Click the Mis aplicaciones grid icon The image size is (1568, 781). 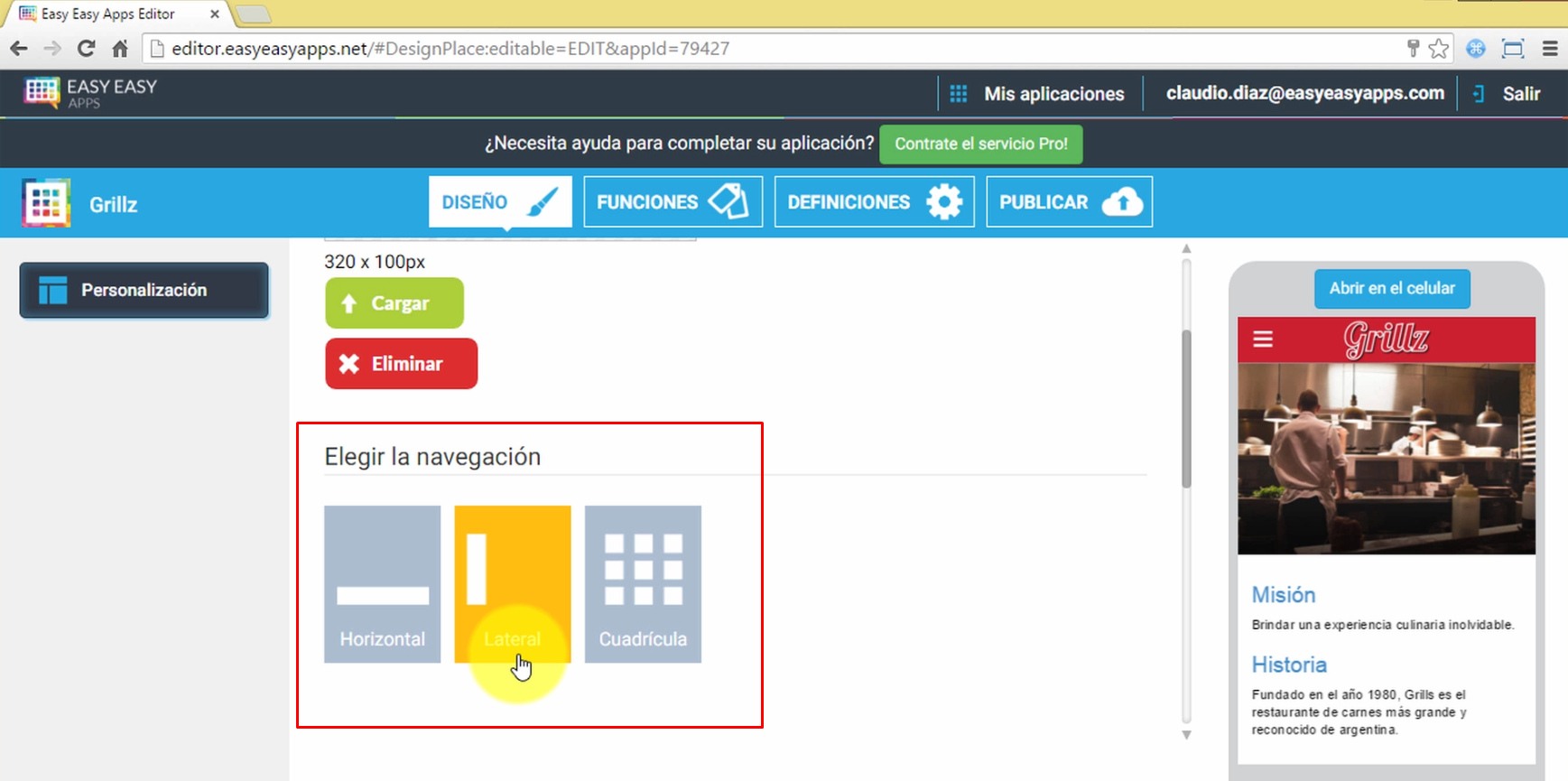click(x=958, y=94)
